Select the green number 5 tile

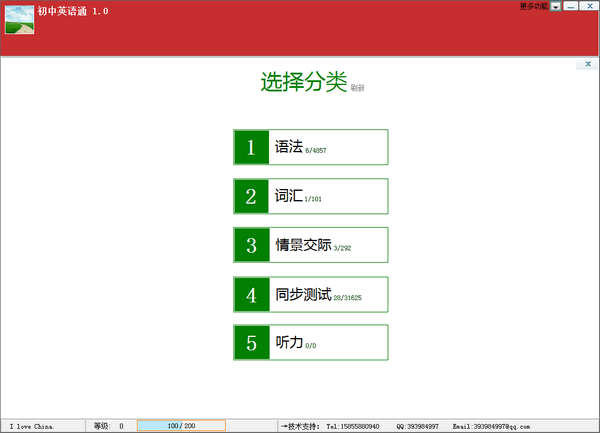tap(251, 343)
